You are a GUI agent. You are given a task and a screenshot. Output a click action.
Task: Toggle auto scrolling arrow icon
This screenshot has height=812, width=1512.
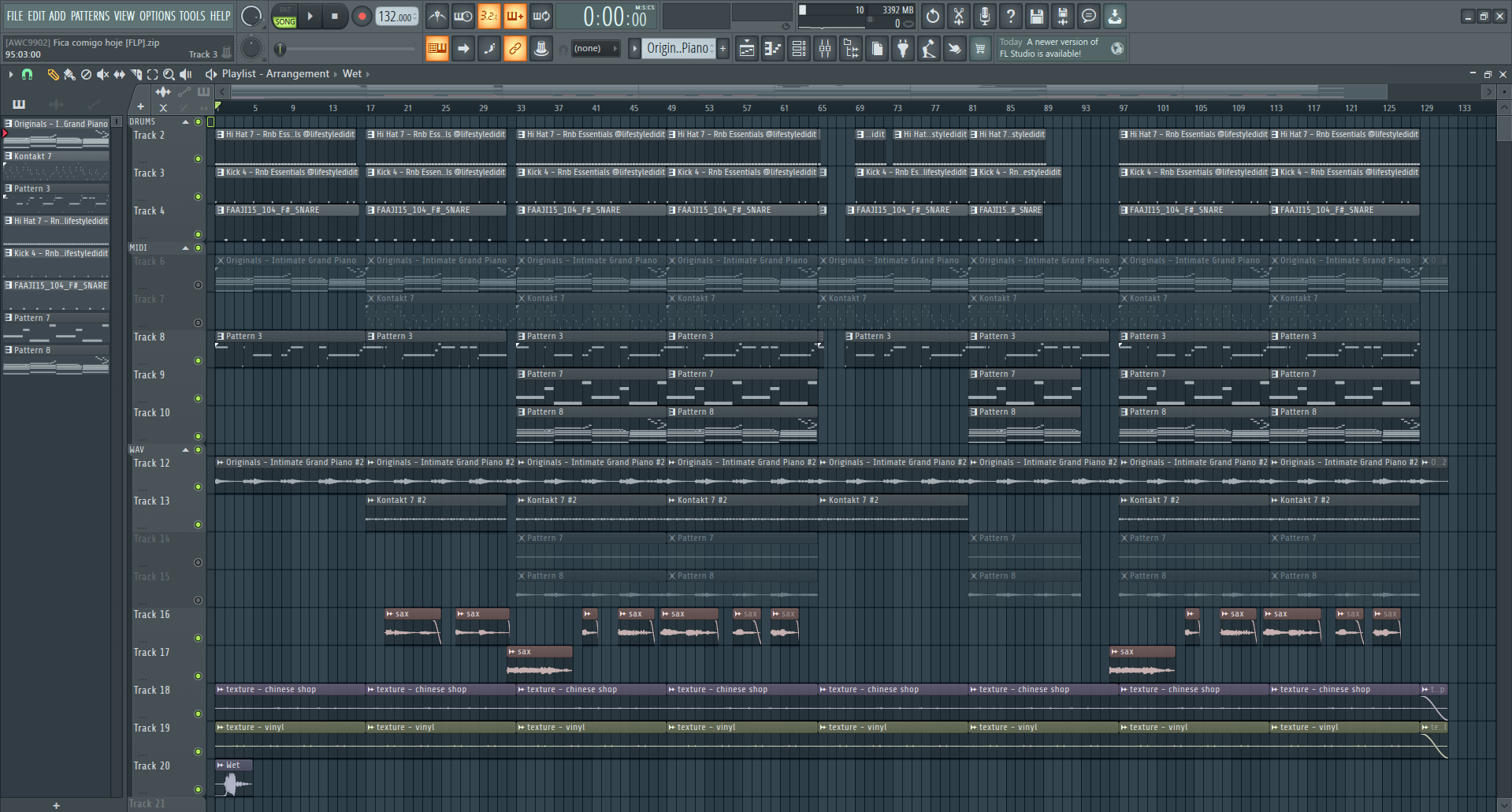click(x=463, y=49)
